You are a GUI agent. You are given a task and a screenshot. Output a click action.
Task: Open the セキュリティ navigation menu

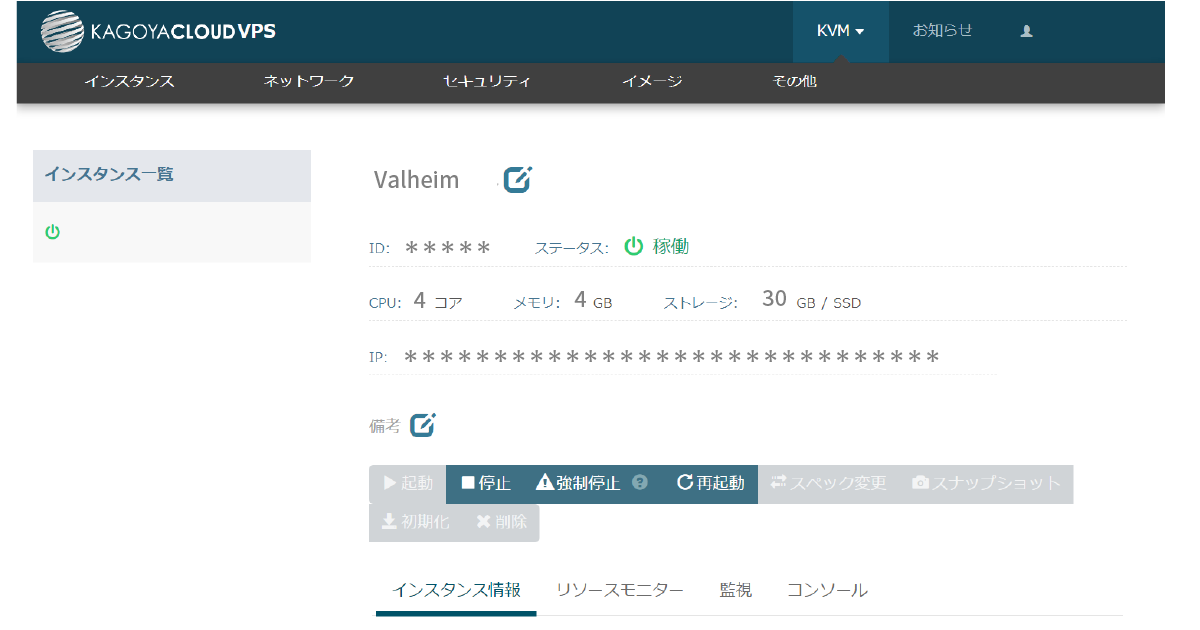486,81
